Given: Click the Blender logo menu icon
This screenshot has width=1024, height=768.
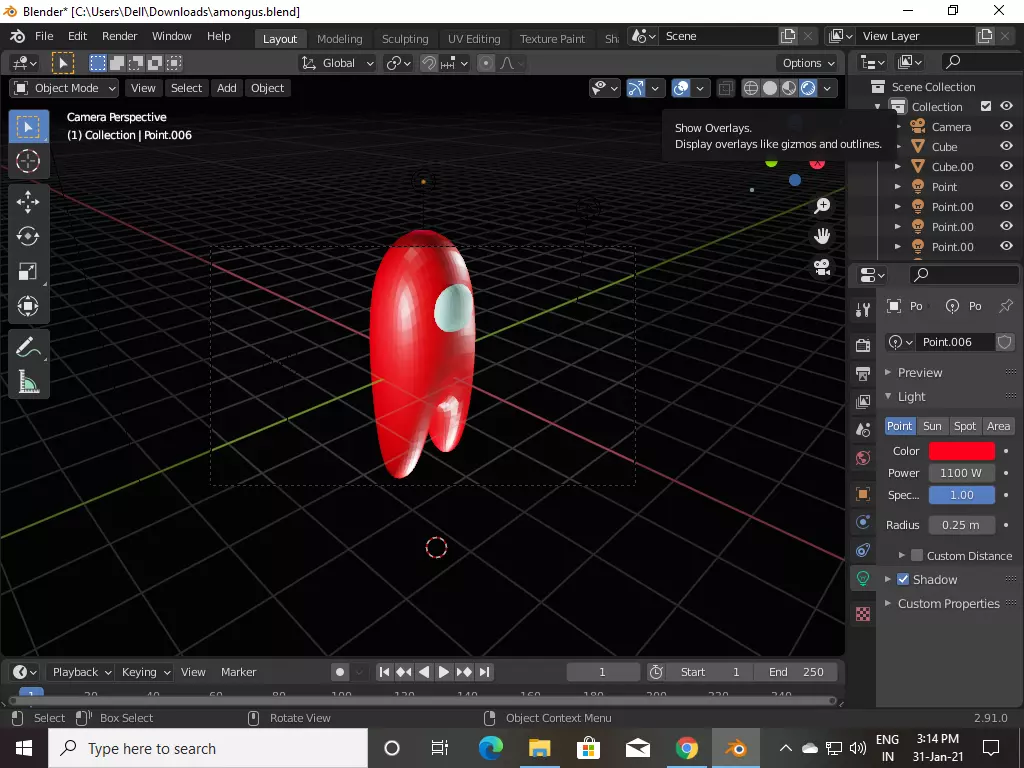Looking at the screenshot, I should tap(18, 36).
